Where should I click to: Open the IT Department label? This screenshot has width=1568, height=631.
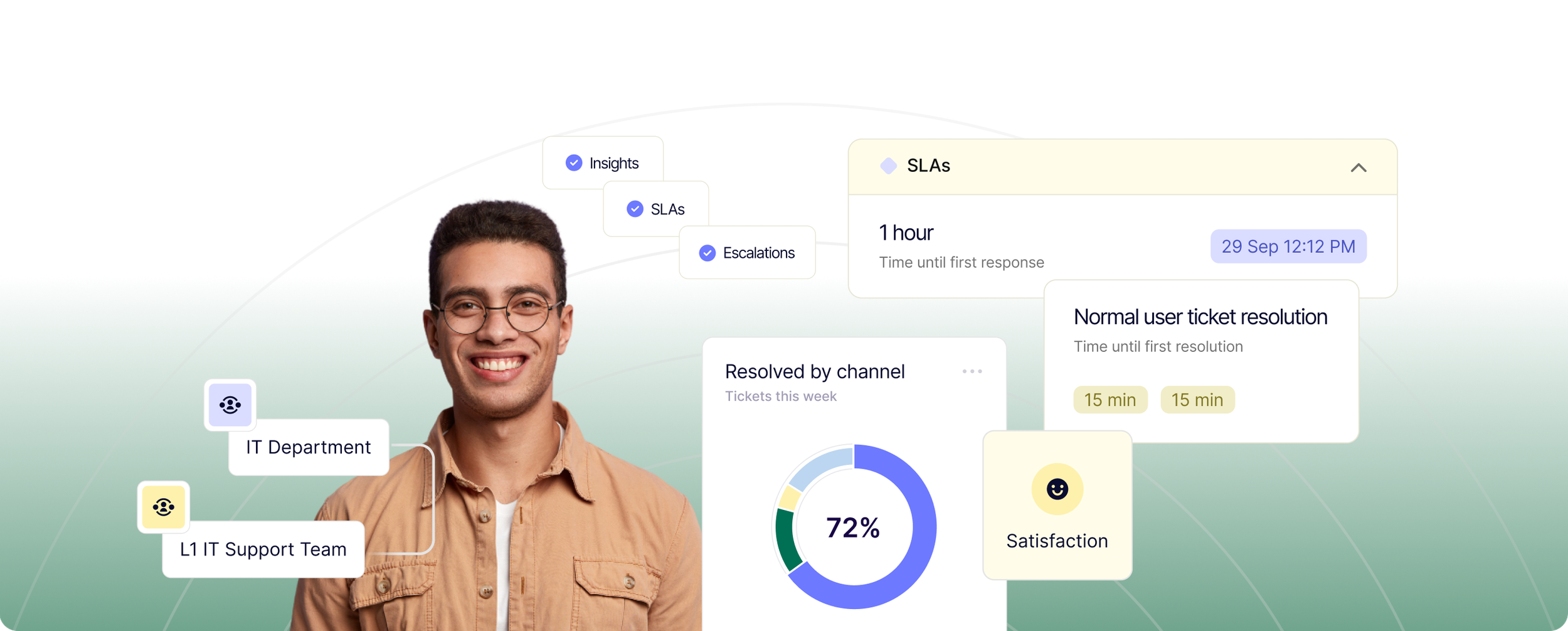point(309,447)
